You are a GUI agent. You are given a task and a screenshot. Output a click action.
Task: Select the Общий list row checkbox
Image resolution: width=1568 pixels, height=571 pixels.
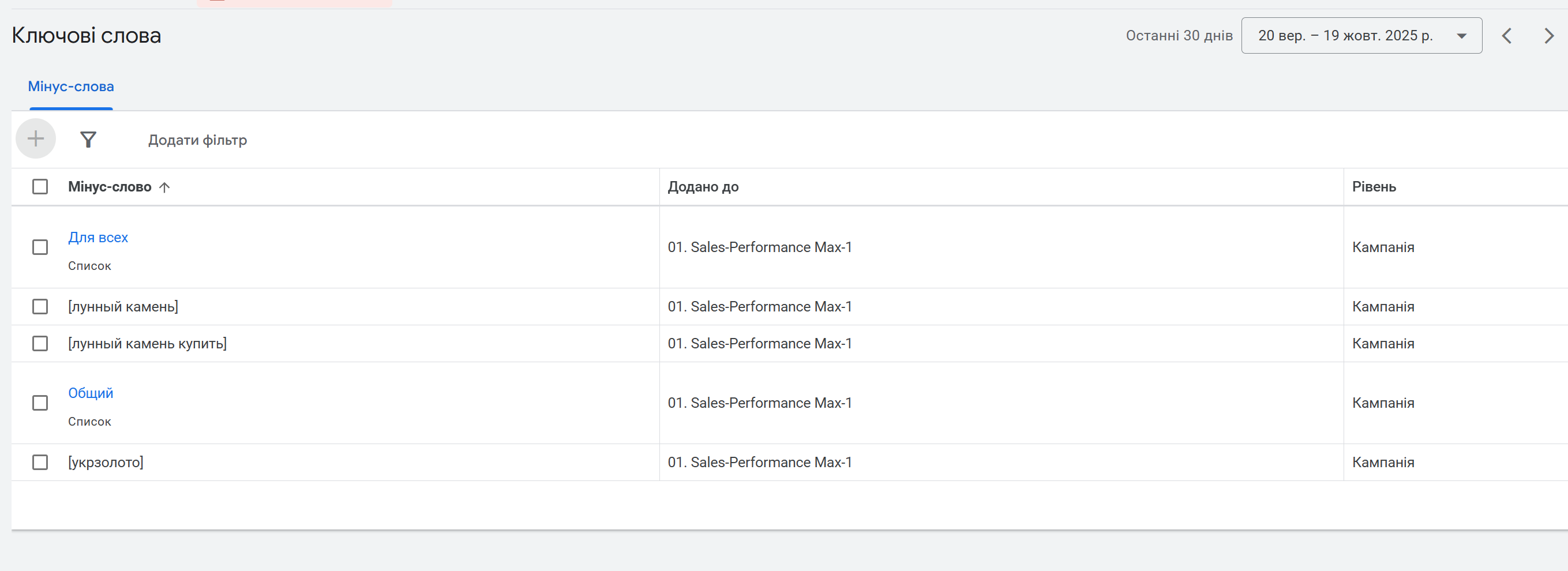40,403
